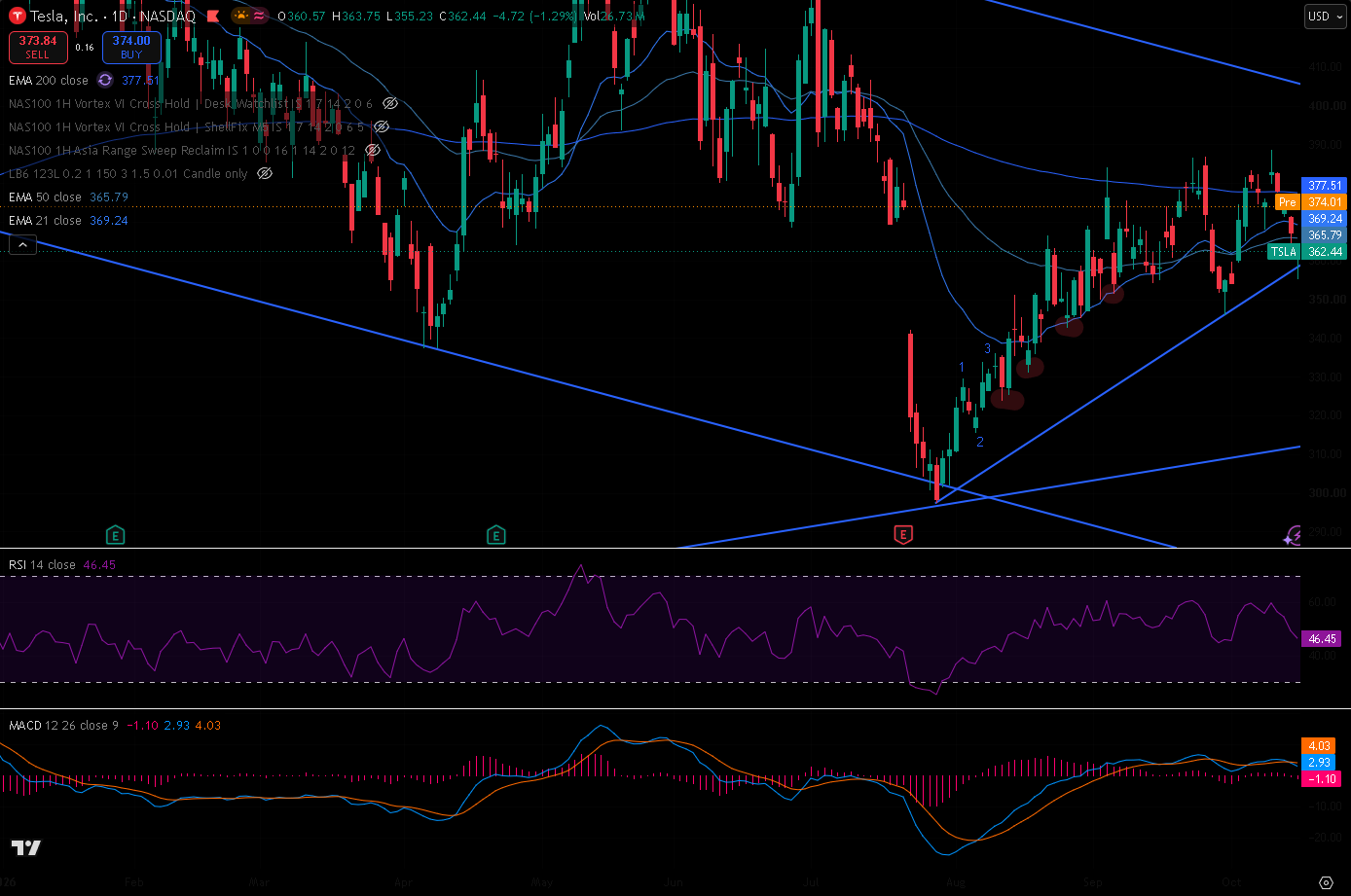Click the 369.24 price axis label
This screenshot has width=1351, height=896.
[1325, 219]
